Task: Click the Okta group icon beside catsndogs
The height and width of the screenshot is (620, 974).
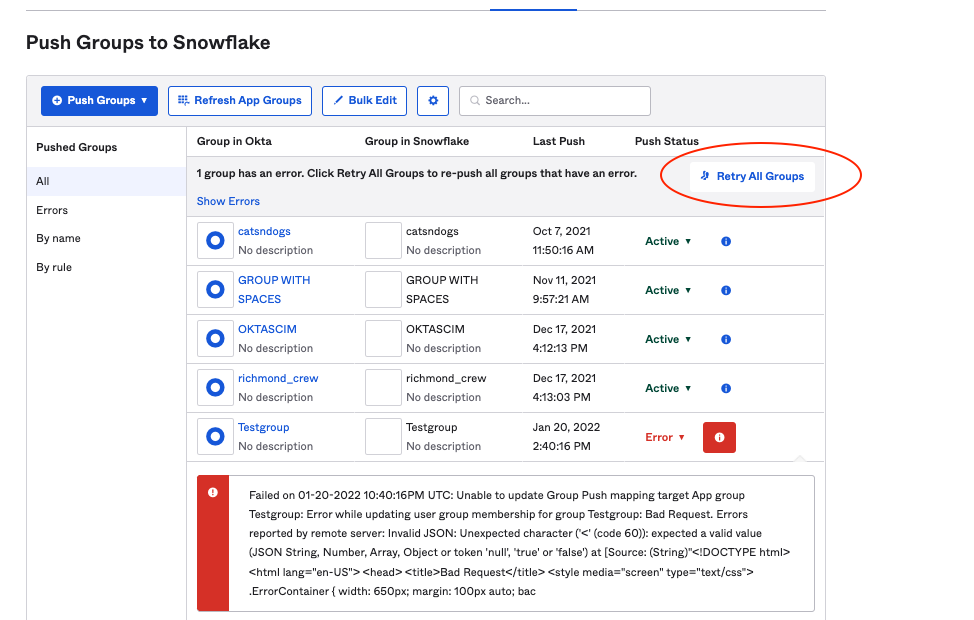Action: (213, 240)
